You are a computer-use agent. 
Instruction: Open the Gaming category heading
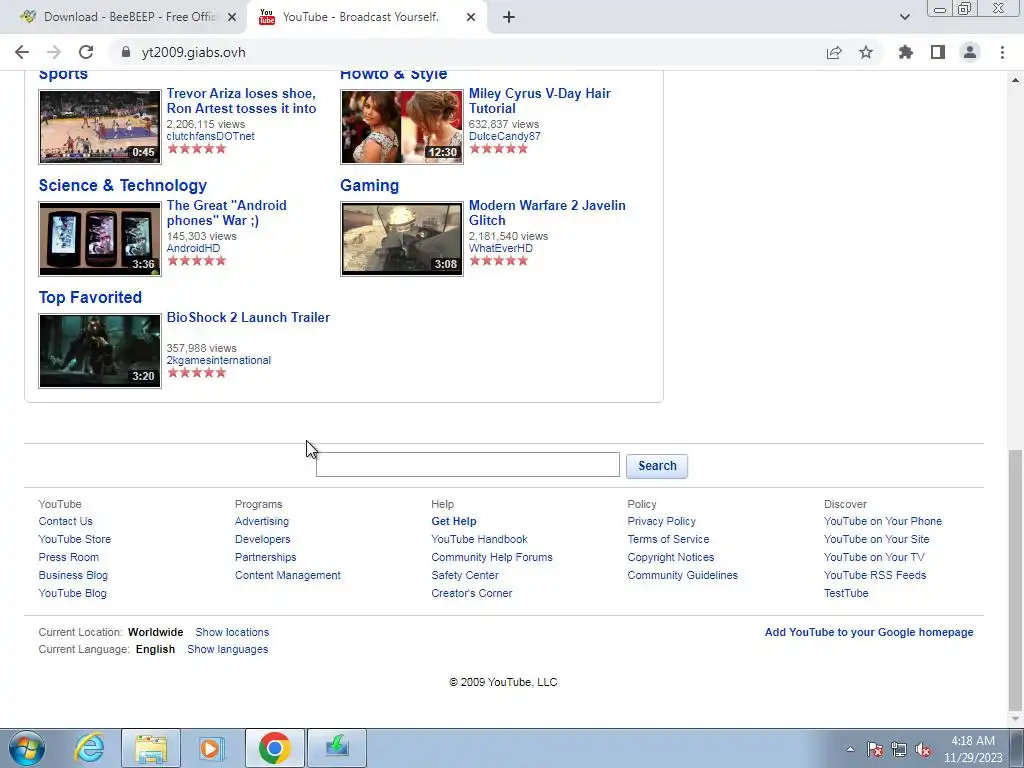[370, 185]
